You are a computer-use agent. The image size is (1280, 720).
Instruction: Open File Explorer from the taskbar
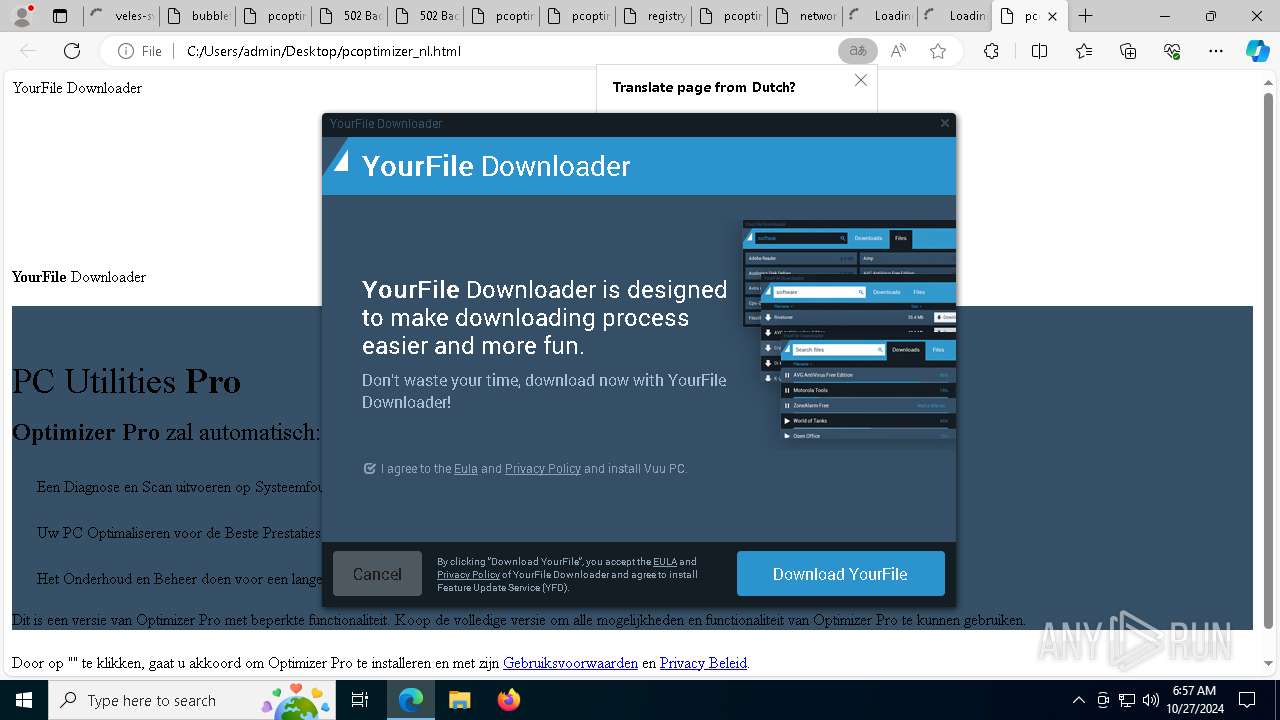coord(459,700)
